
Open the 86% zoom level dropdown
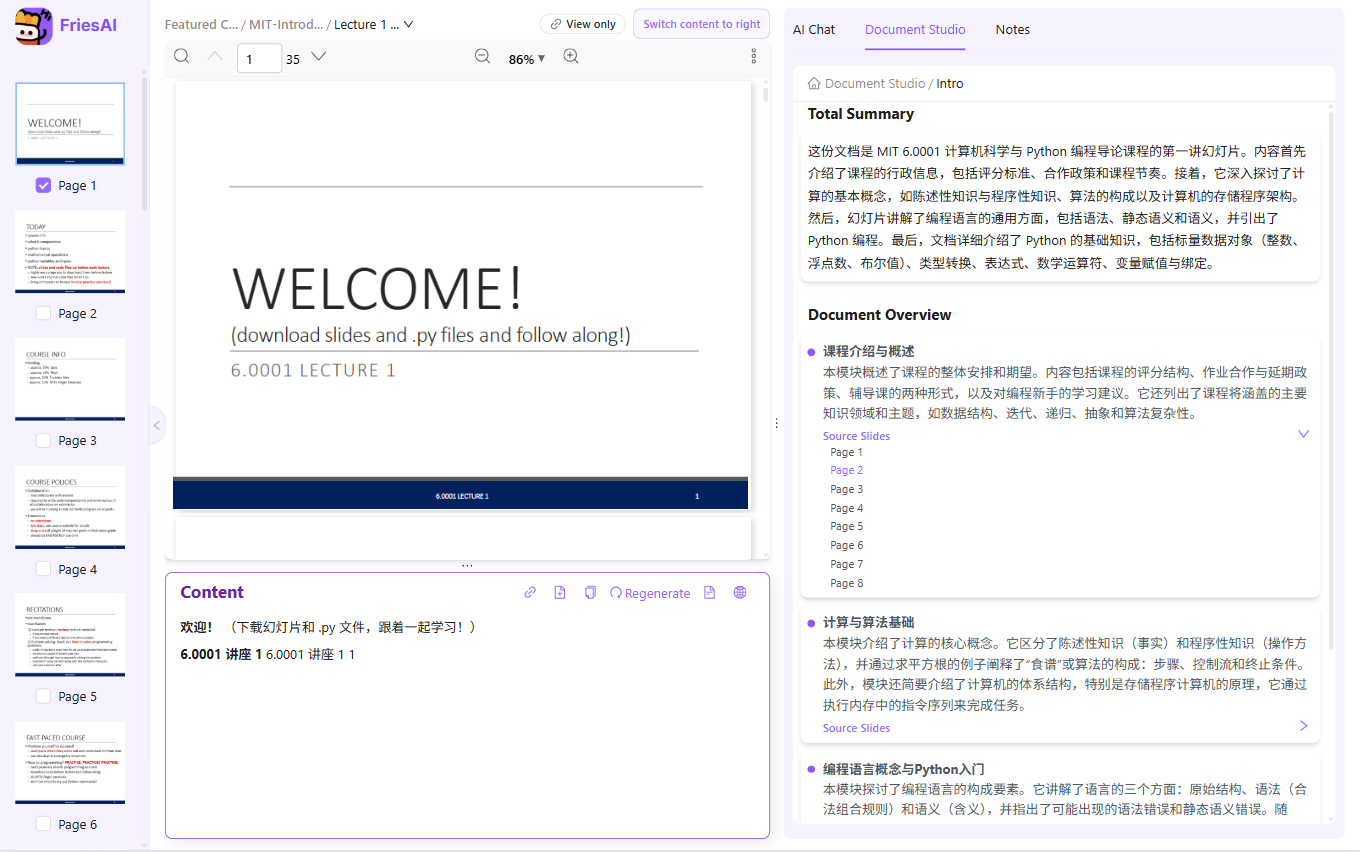(527, 58)
